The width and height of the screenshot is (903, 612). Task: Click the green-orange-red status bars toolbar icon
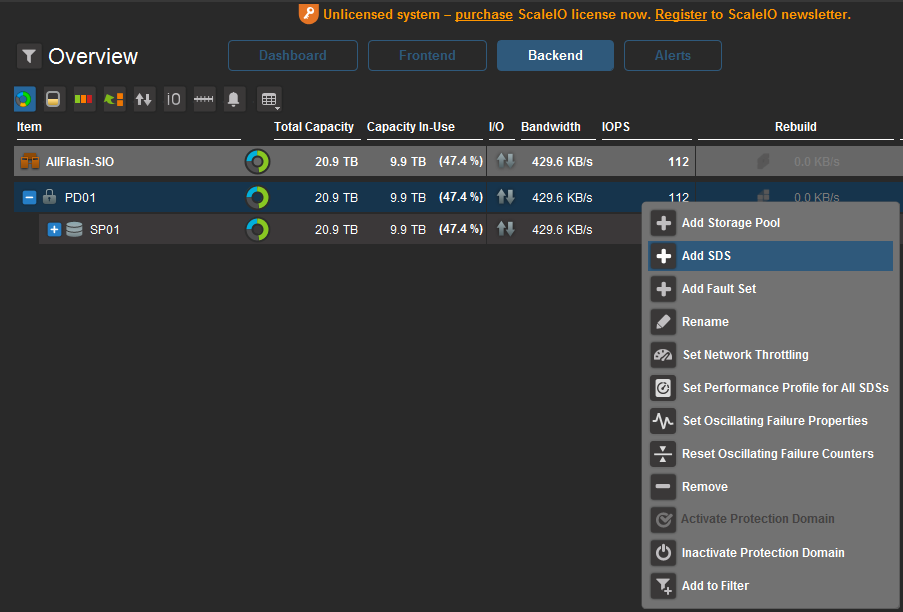[84, 99]
